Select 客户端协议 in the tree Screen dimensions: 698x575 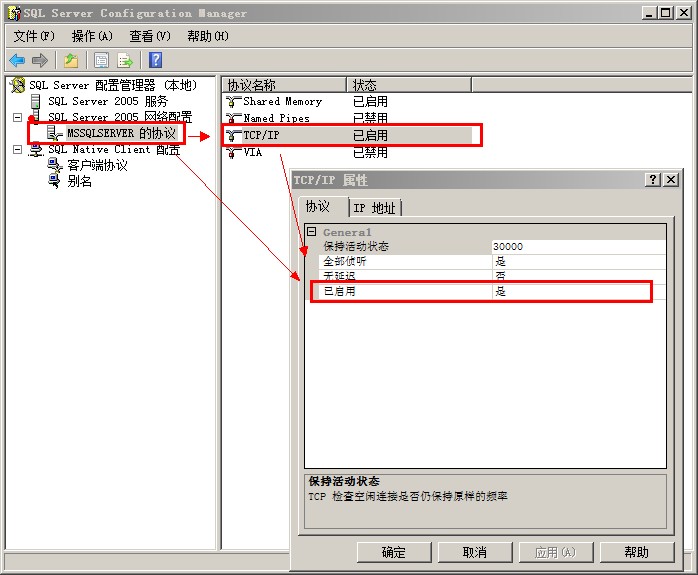click(97, 166)
